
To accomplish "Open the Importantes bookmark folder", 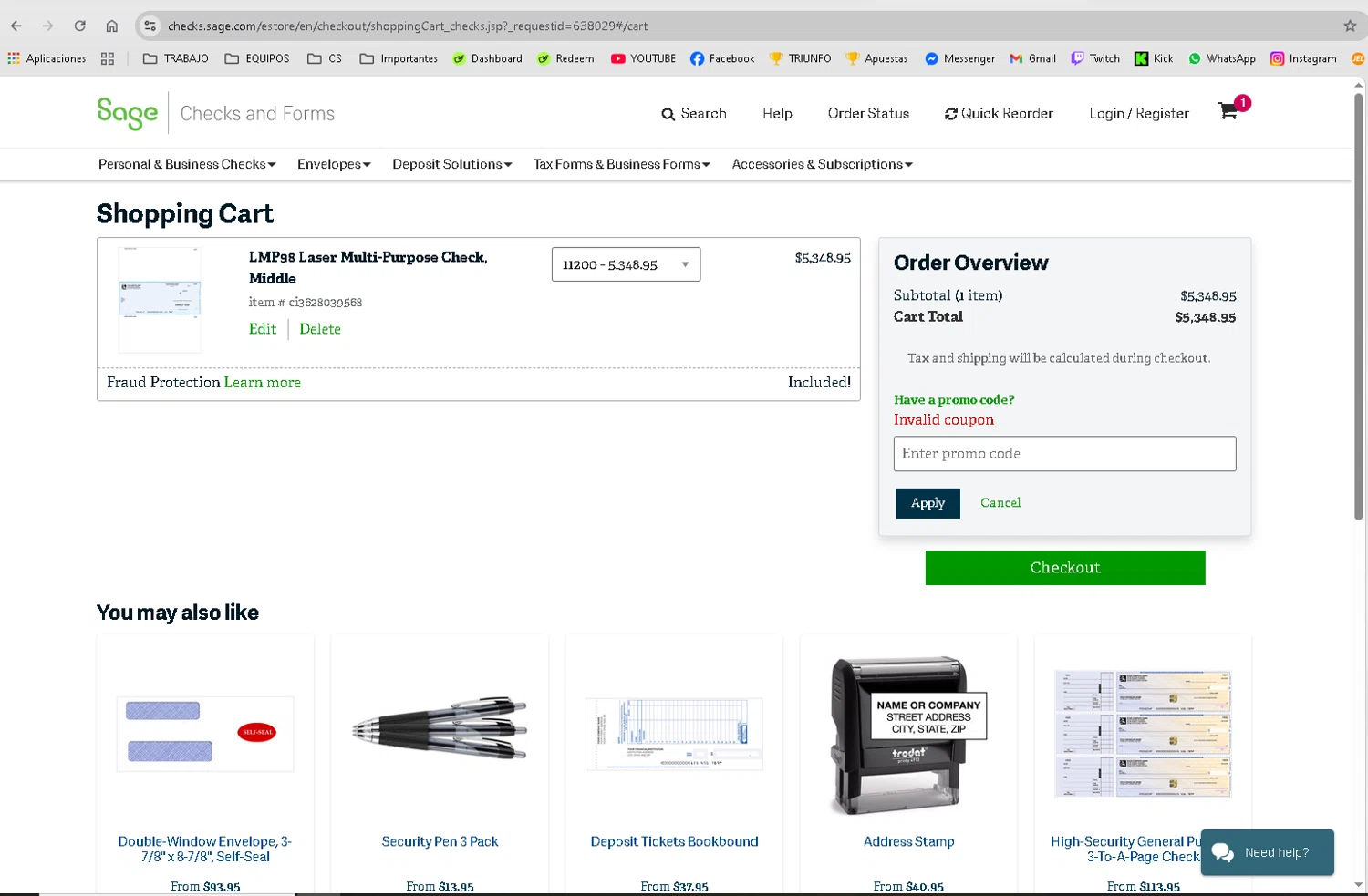I will click(x=399, y=58).
